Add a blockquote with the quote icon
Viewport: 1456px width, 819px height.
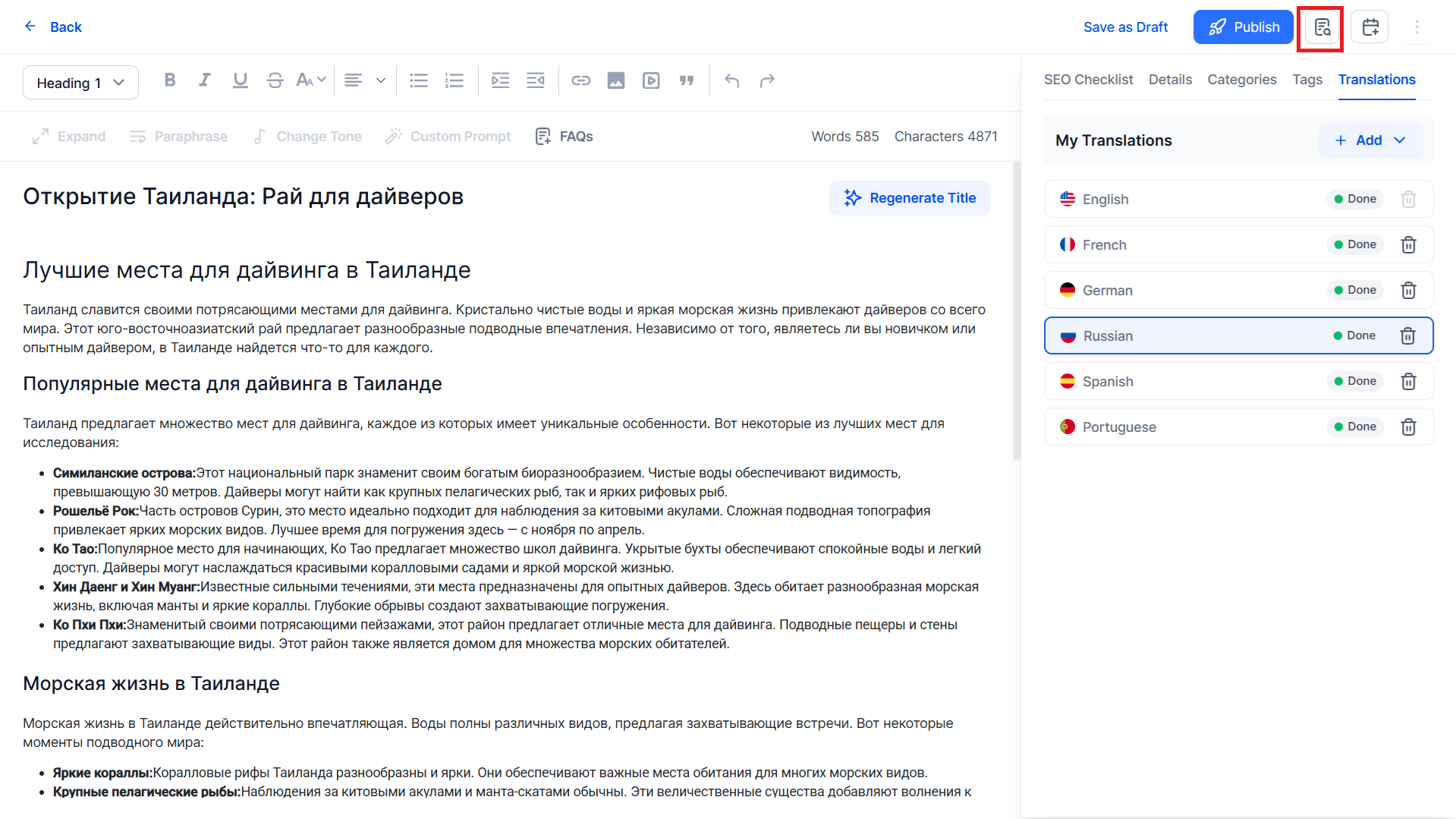click(687, 80)
